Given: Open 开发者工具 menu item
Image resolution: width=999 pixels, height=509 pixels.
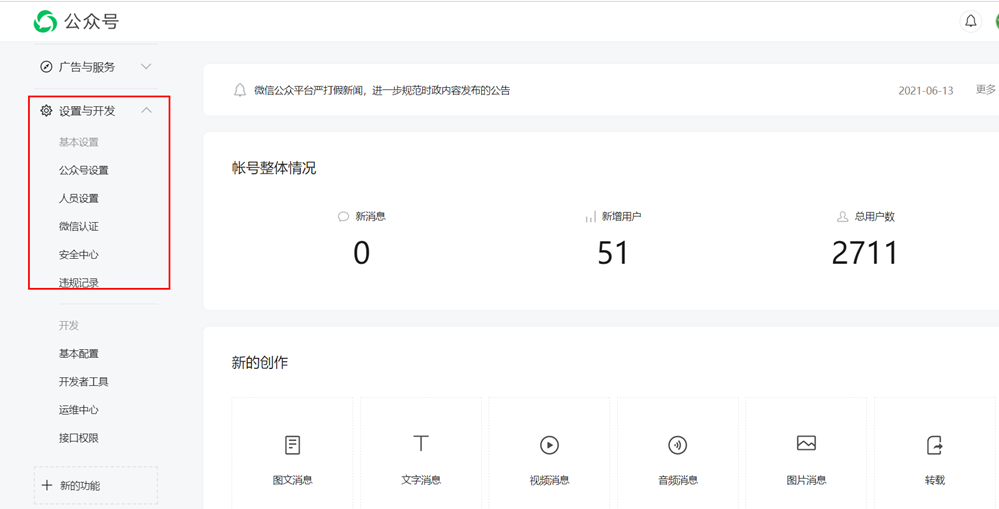Looking at the screenshot, I should (84, 381).
